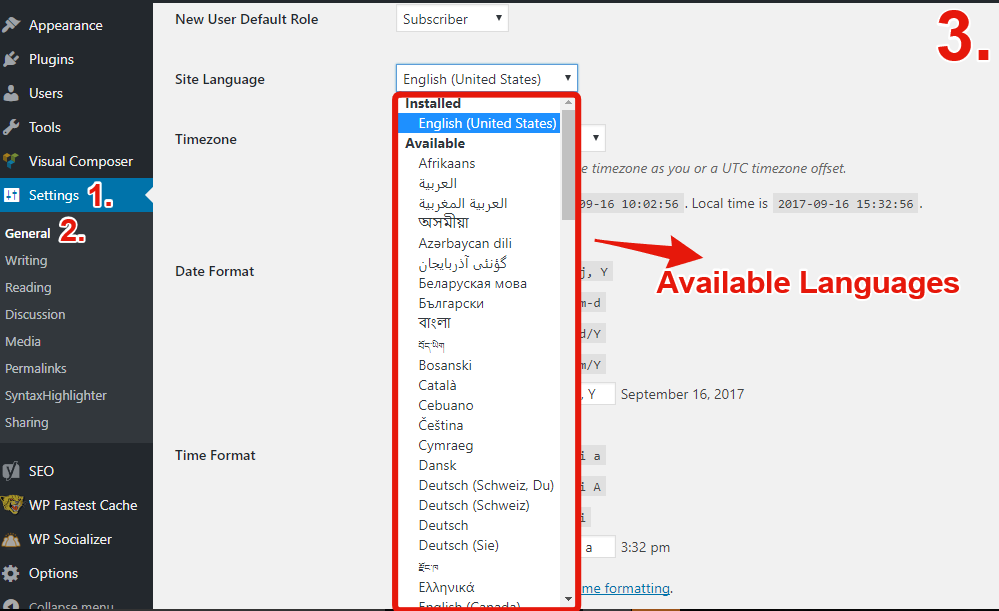999x611 pixels.
Task: Select Català in the language list
Action: pyautogui.click(x=437, y=385)
